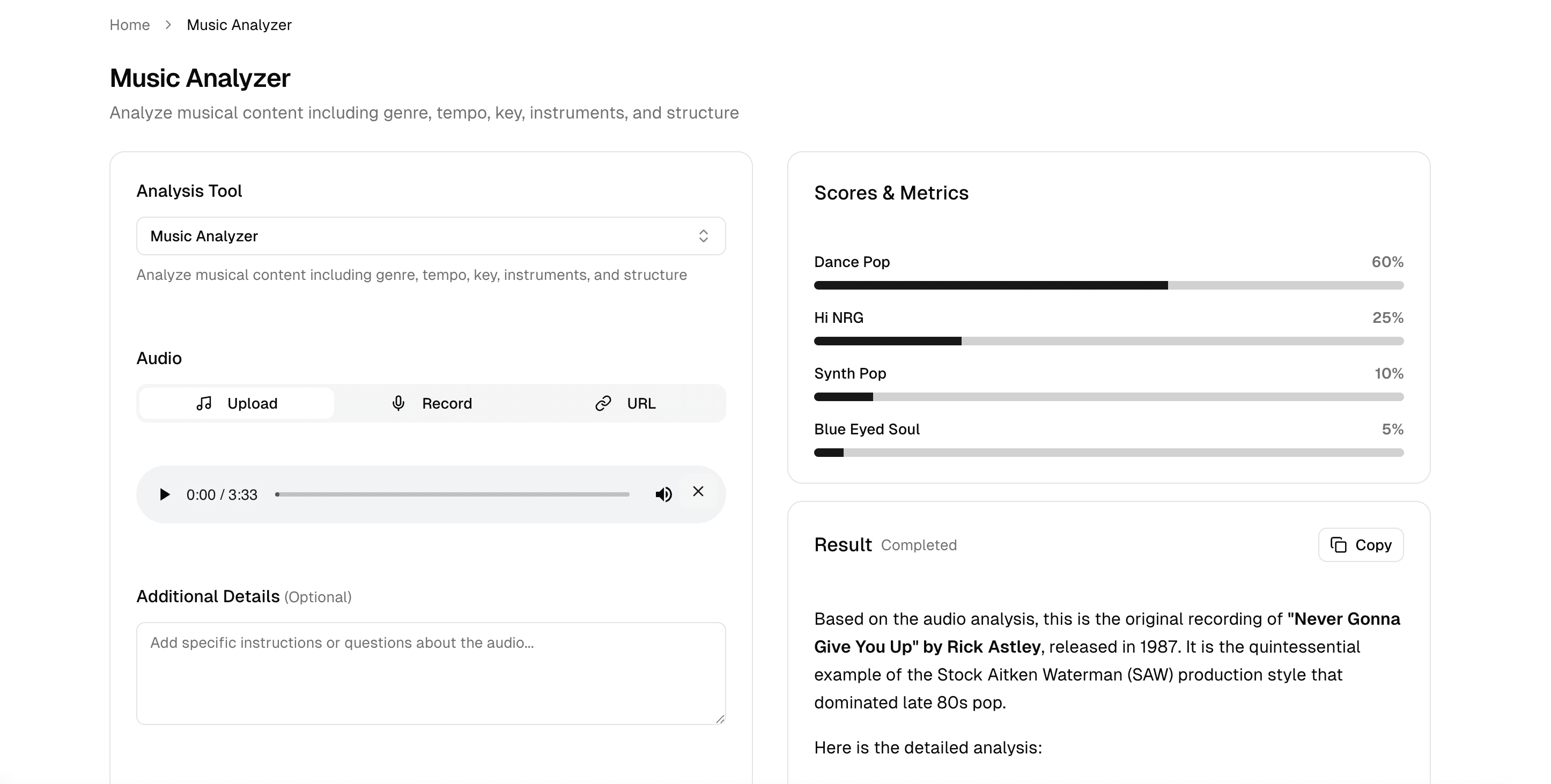Click the microphone icon for Record

click(398, 403)
